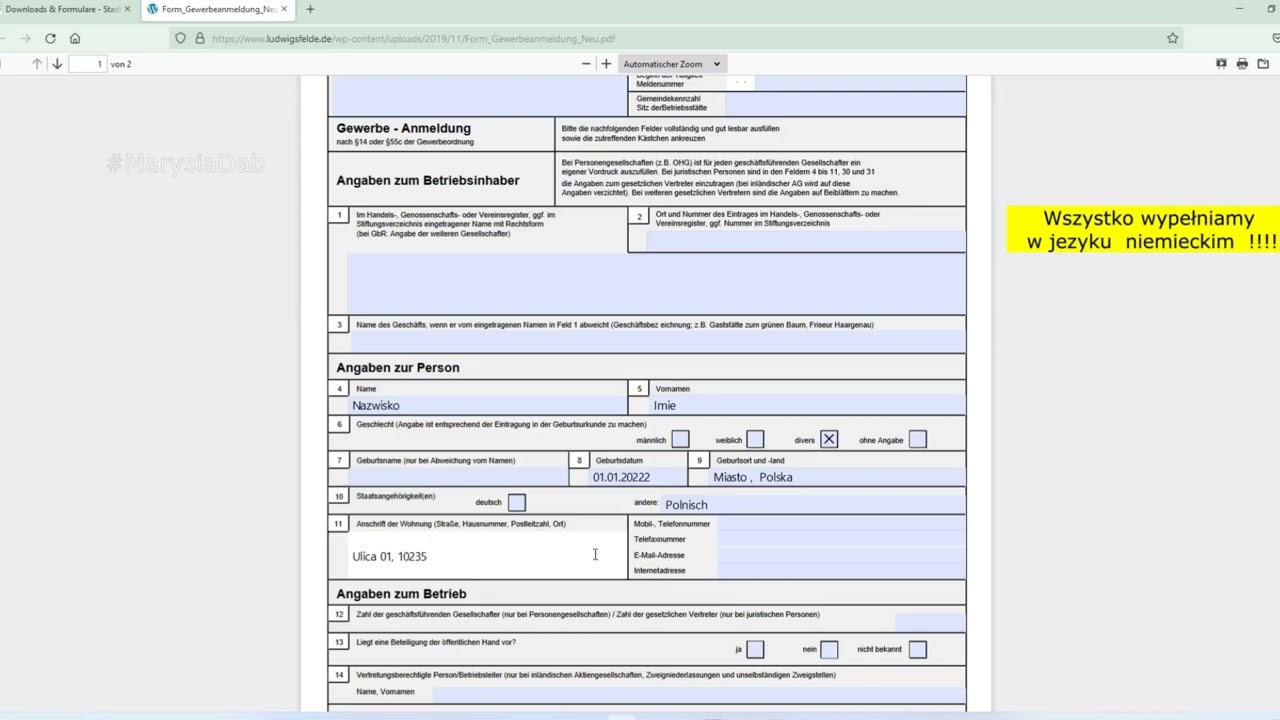The width and height of the screenshot is (1280, 720).
Task: Check the ohne Angabe box
Action: [x=918, y=440]
